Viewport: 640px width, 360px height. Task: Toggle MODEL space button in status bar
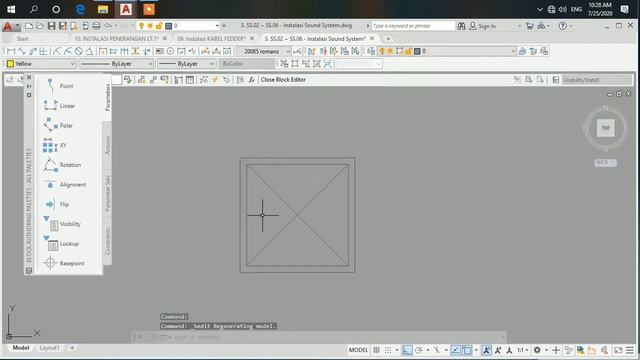[358, 350]
